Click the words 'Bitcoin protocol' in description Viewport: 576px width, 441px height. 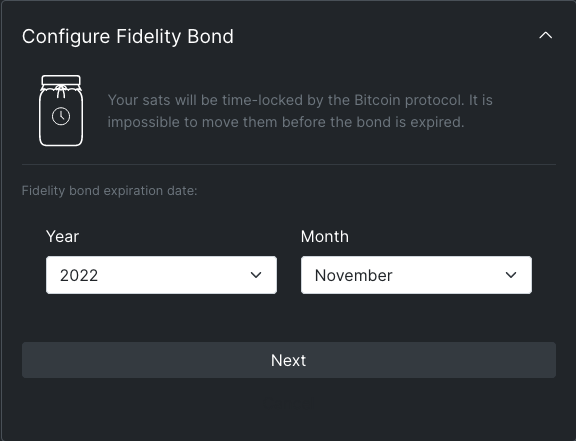pos(408,100)
